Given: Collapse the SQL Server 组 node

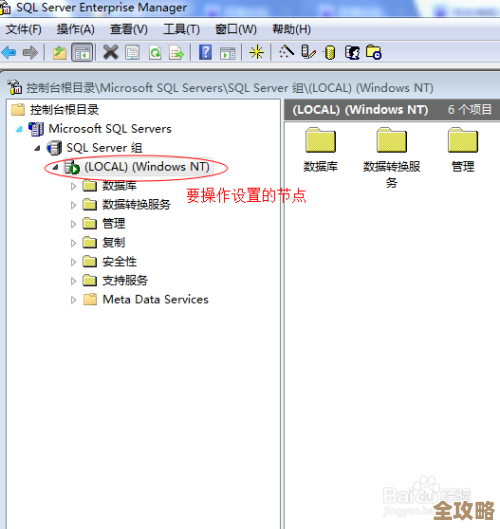Looking at the screenshot, I should (37, 148).
